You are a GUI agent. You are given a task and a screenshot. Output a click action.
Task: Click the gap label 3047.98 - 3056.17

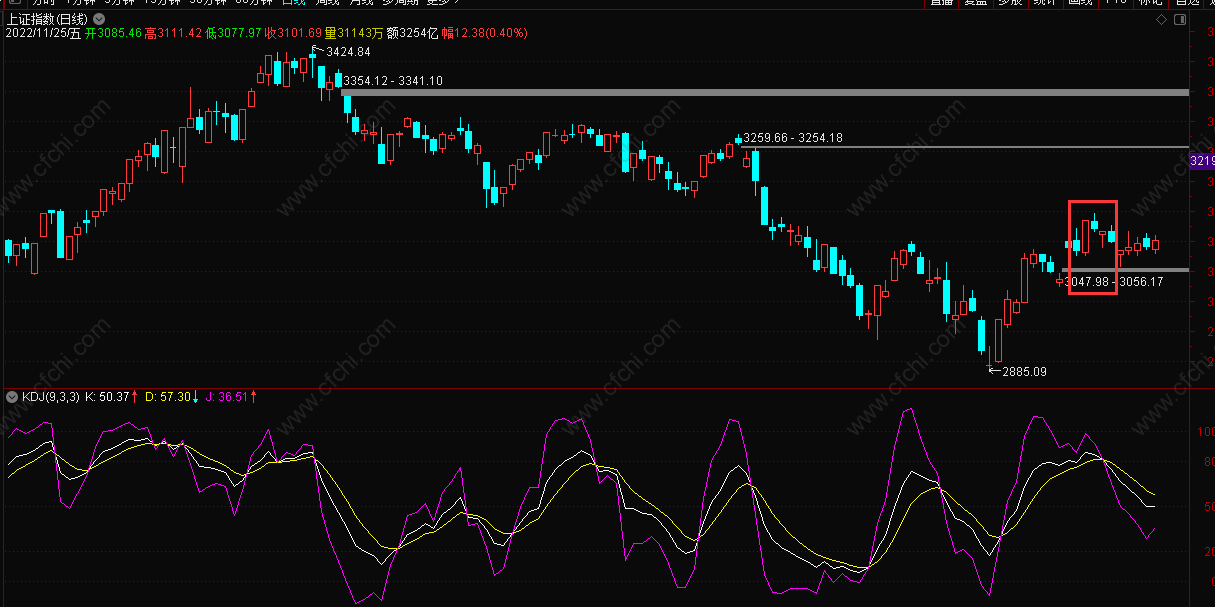coord(1113,282)
